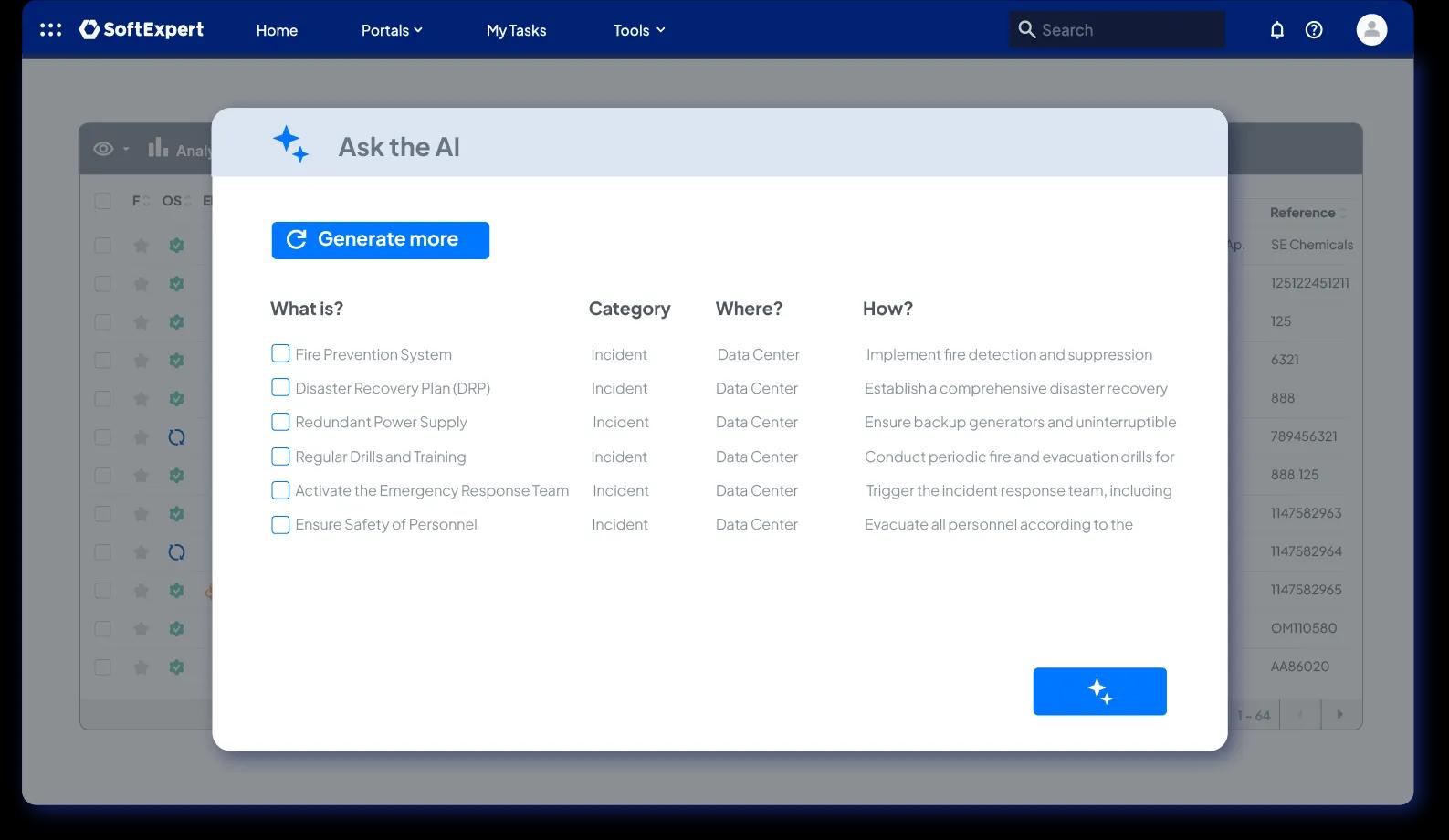Open the apps grid menu icon
Viewport: 1449px width, 840px height.
point(51,30)
